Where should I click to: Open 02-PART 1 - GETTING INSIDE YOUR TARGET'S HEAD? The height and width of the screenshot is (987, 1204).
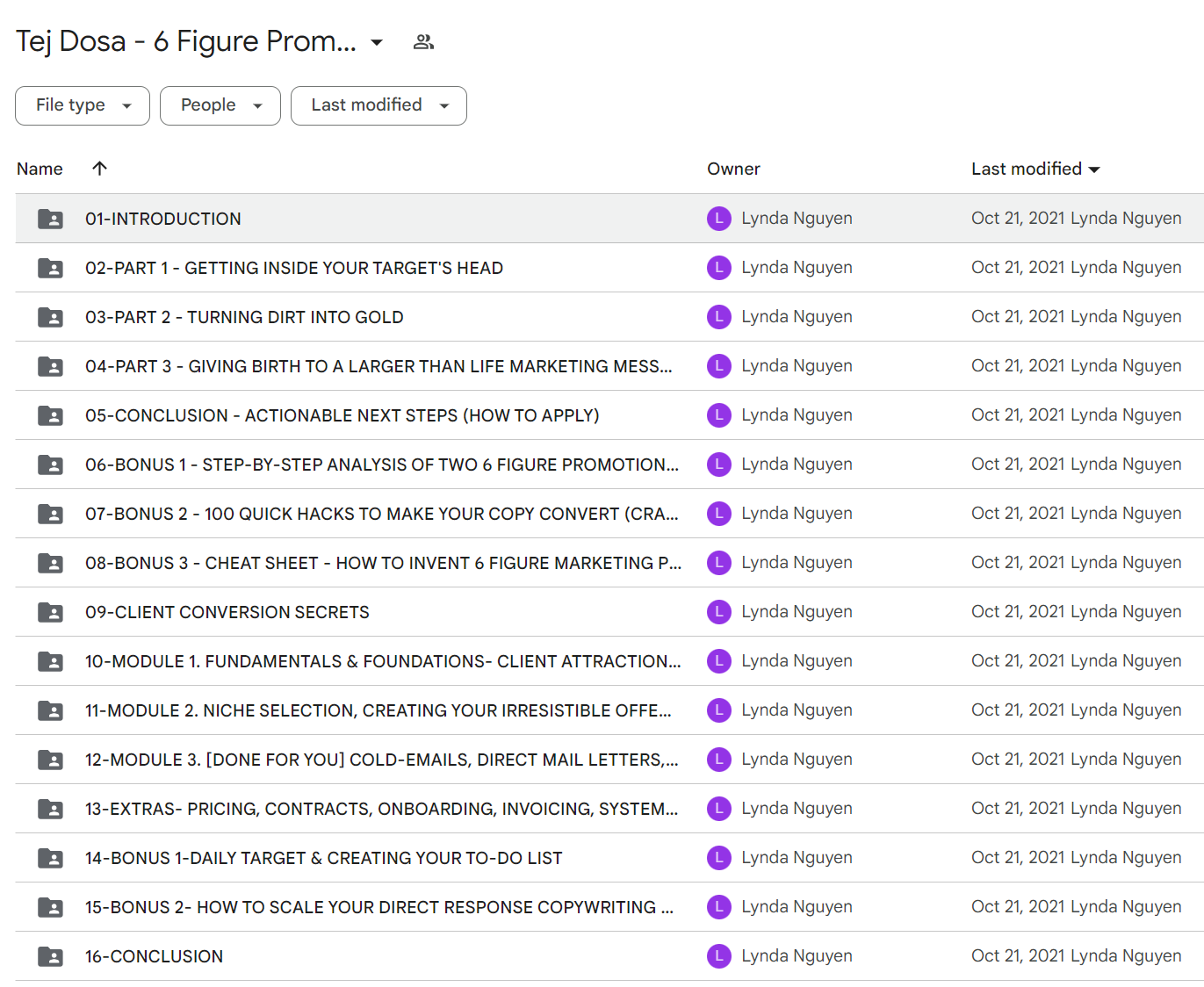coord(294,268)
